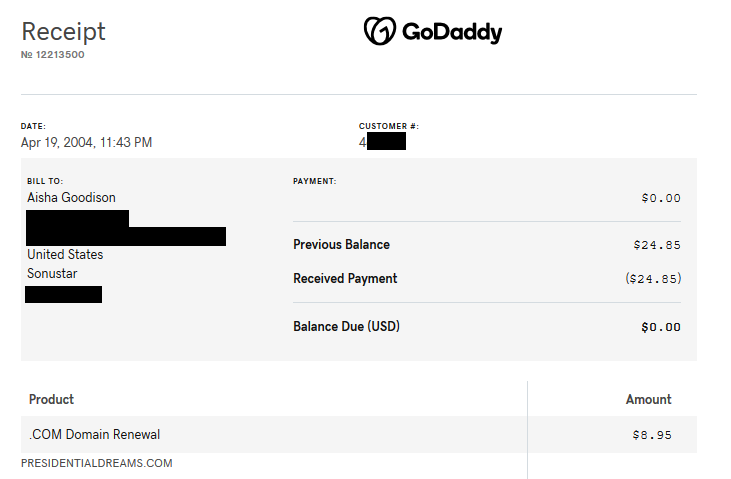
Task: Click the PRESIDENTIALDREAMS.COM domain name
Action: point(97,463)
